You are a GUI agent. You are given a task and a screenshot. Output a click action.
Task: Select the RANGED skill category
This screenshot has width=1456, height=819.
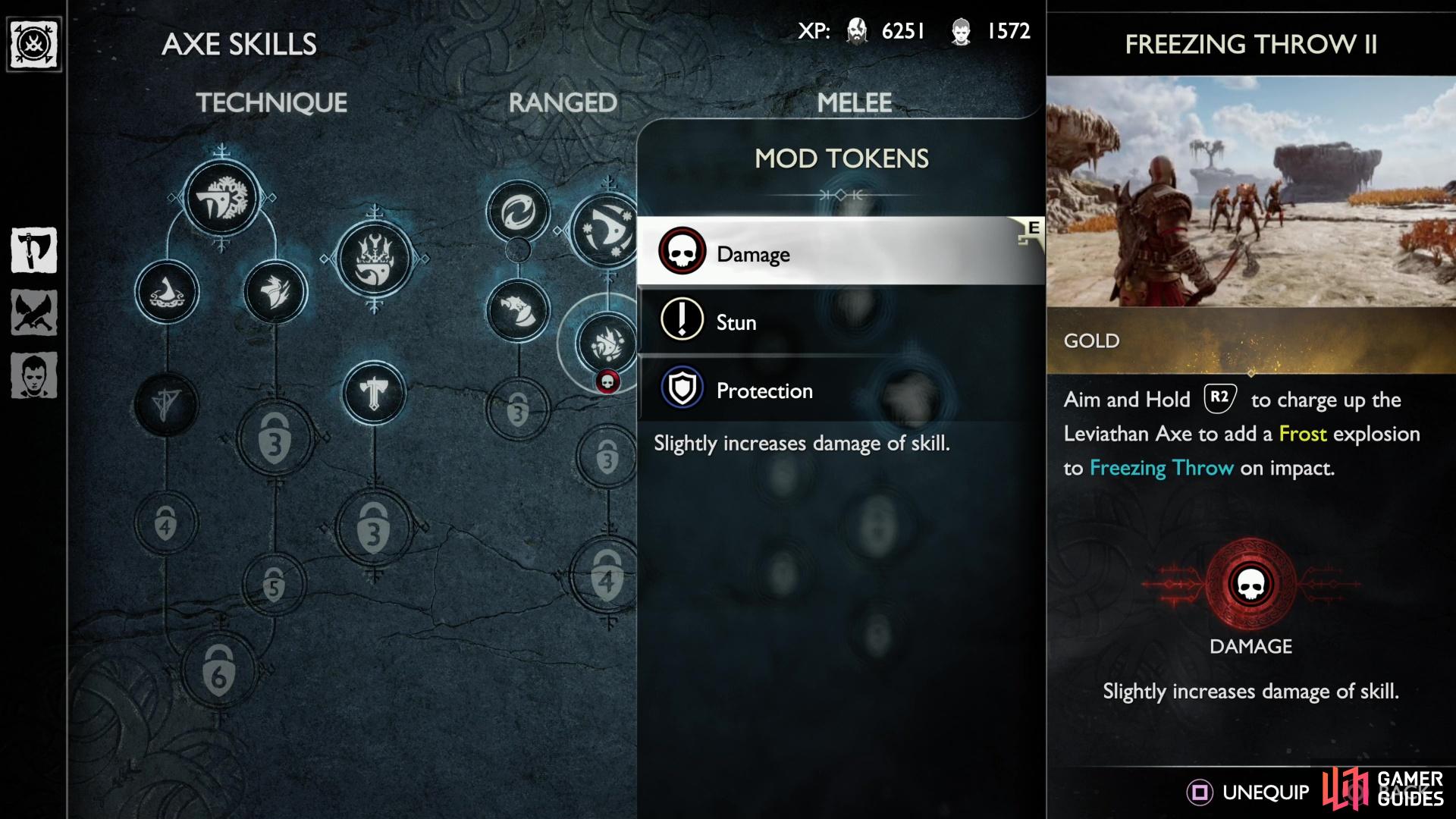coord(561,101)
